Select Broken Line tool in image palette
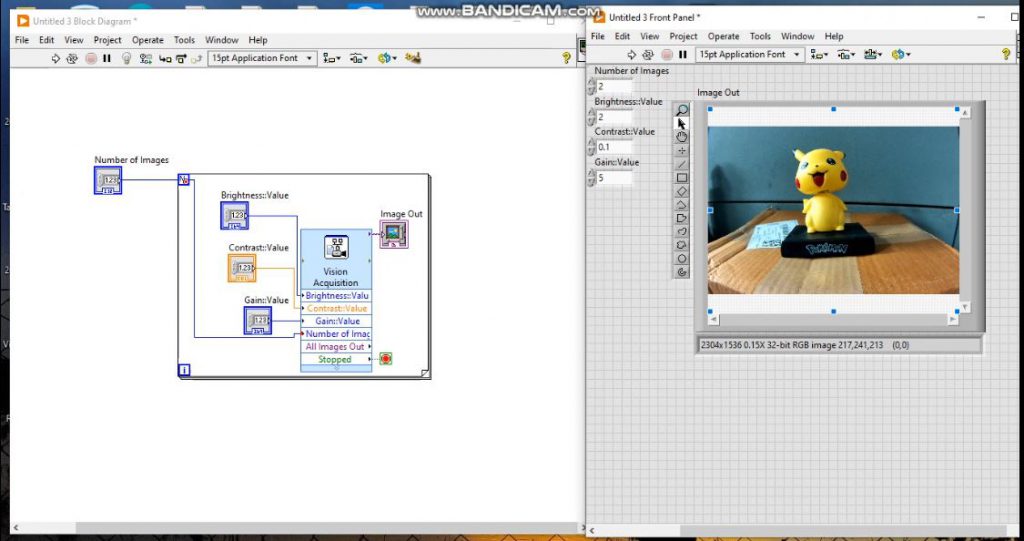The width and height of the screenshot is (1024, 541). pos(682,205)
